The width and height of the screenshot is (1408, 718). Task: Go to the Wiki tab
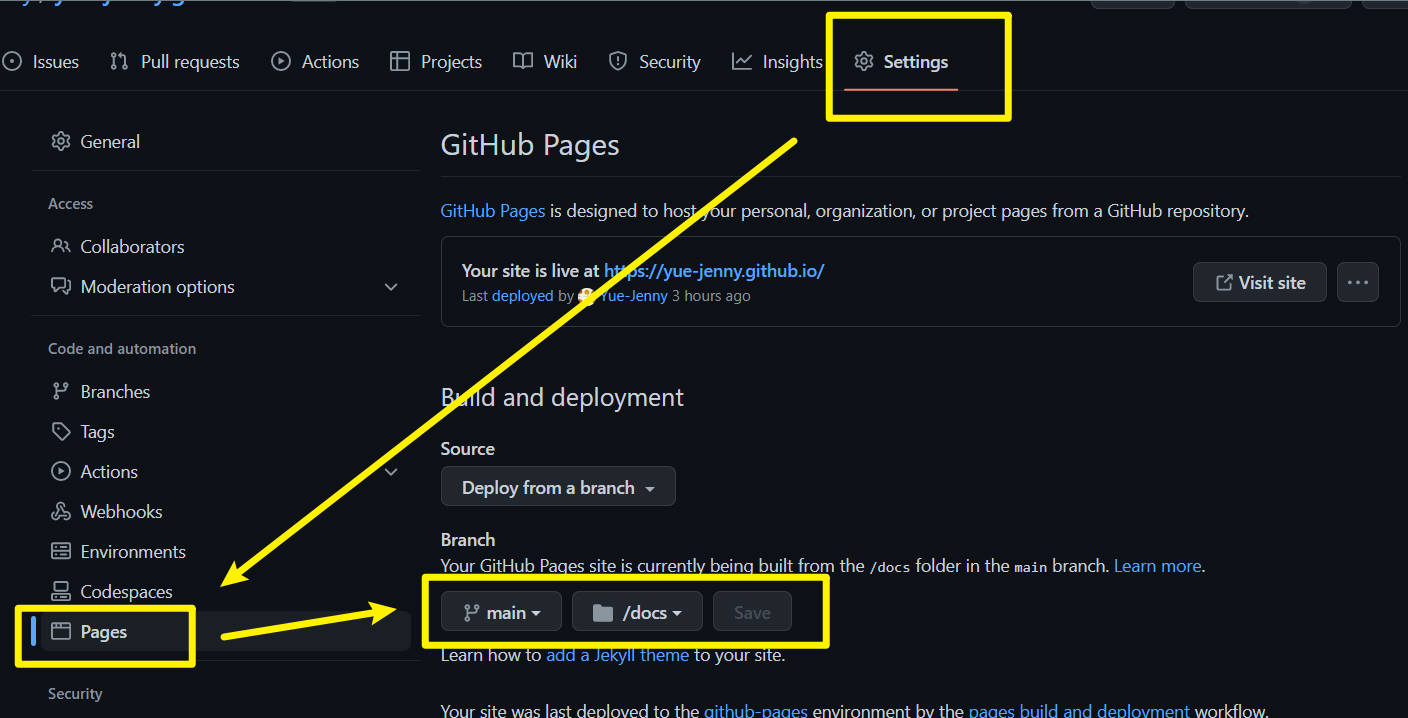point(545,62)
